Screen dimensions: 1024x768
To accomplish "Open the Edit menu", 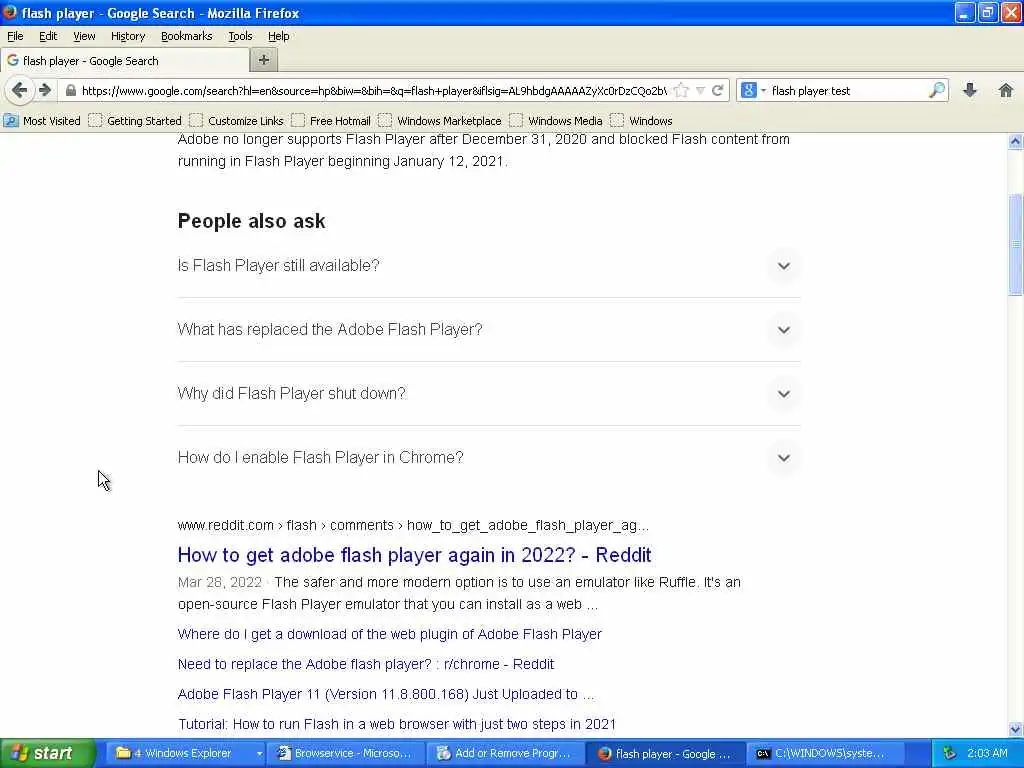I will [x=48, y=36].
